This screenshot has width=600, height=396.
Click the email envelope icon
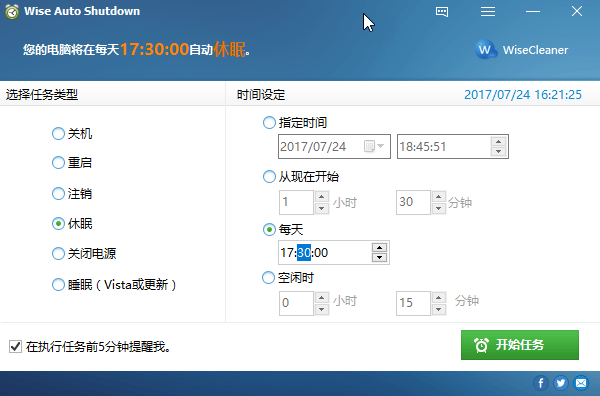(581, 383)
